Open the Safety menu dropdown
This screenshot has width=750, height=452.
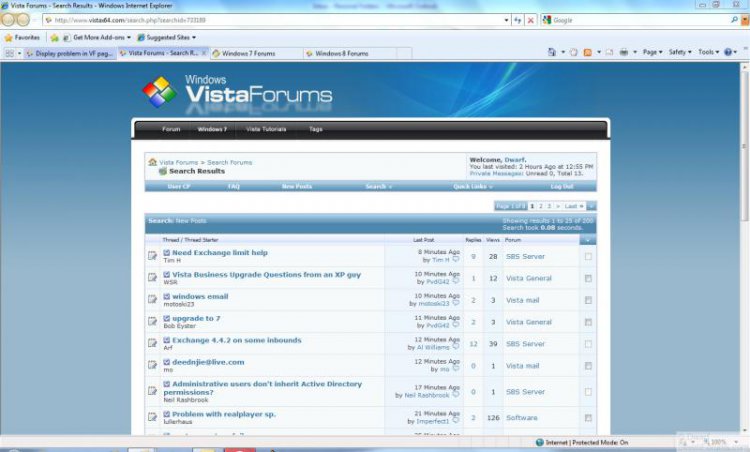[680, 52]
